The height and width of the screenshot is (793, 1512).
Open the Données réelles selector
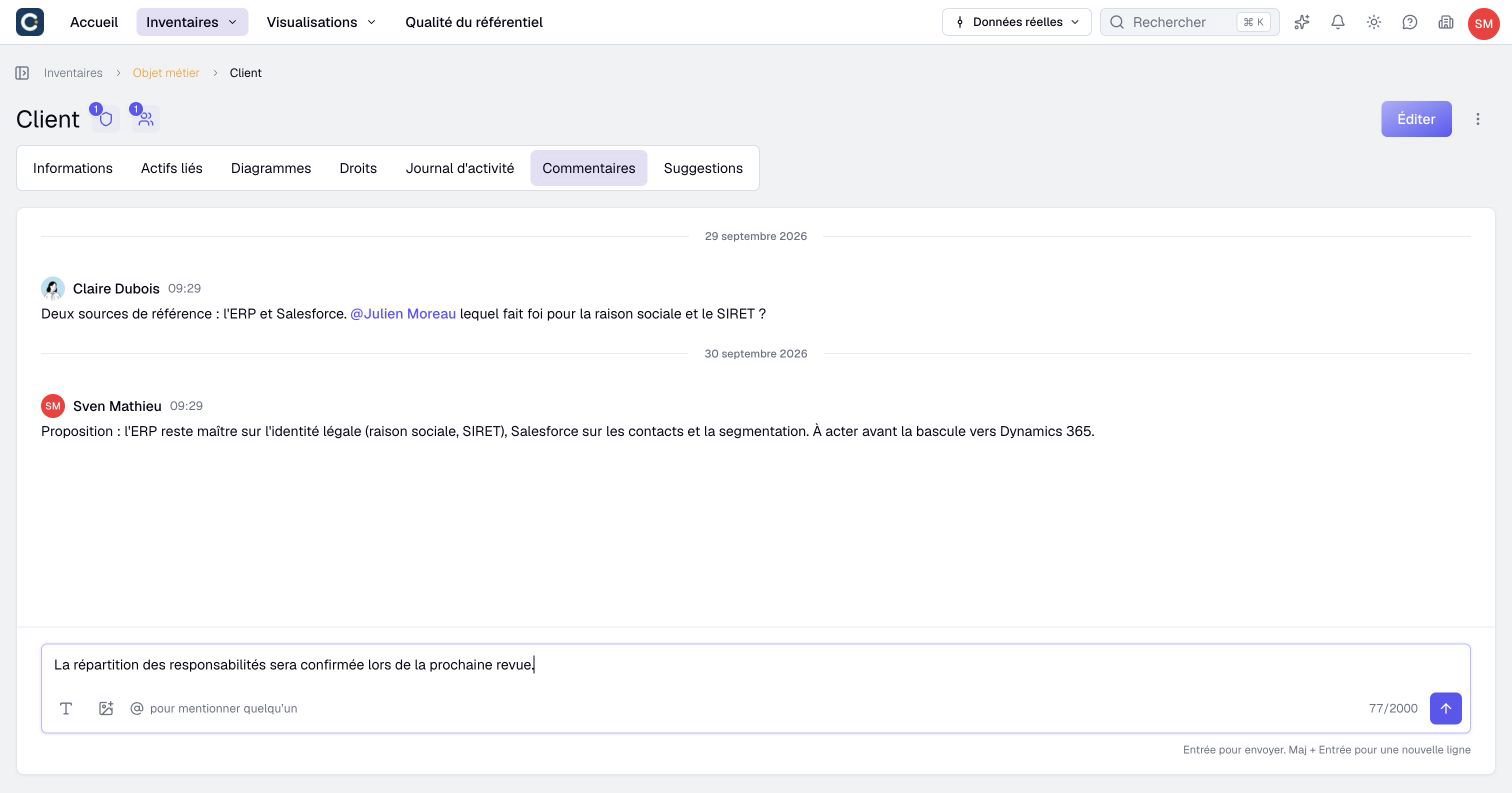pyautogui.click(x=1017, y=22)
